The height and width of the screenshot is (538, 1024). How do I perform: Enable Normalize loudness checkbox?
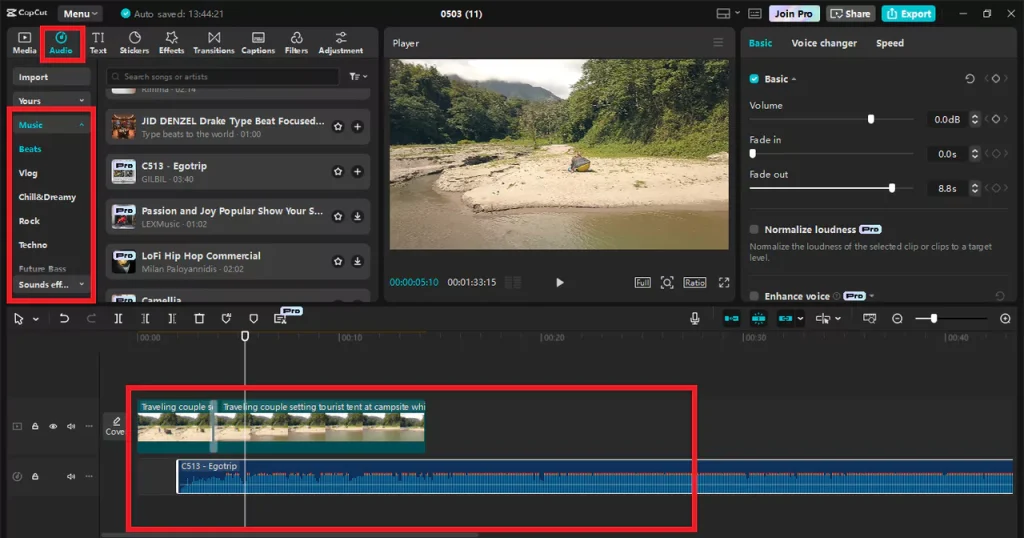tap(754, 230)
